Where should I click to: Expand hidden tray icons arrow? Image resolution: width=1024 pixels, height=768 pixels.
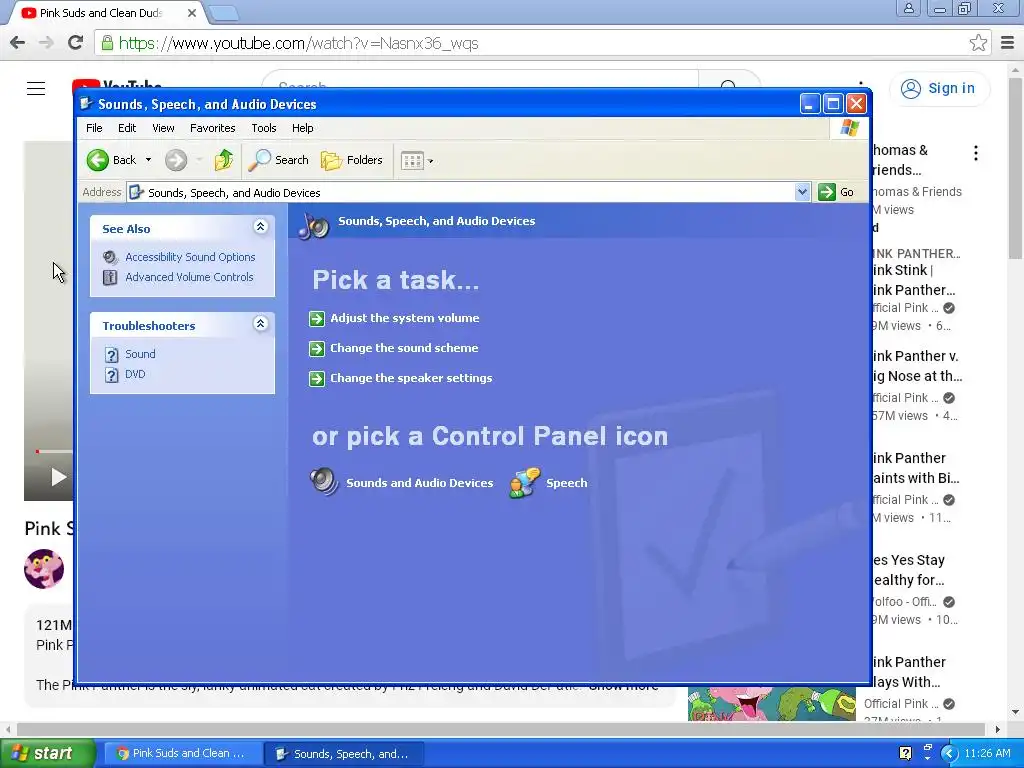(x=950, y=754)
